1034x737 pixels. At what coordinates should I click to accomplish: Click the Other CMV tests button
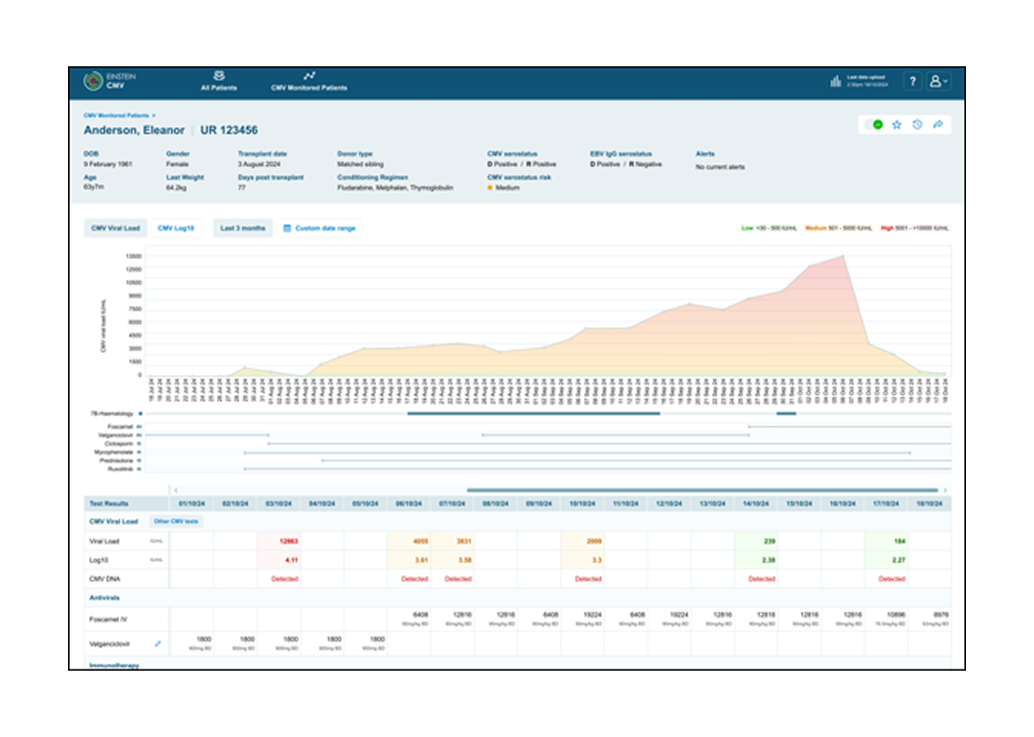[176, 521]
